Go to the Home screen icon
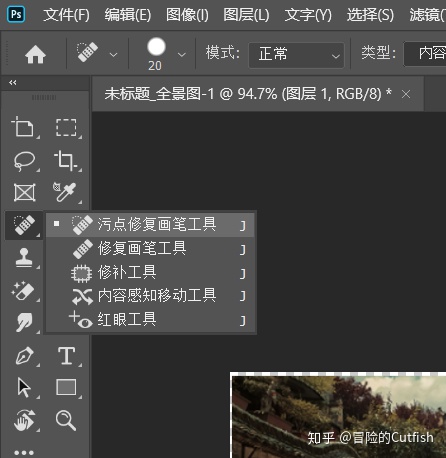446x458 pixels. 35,54
